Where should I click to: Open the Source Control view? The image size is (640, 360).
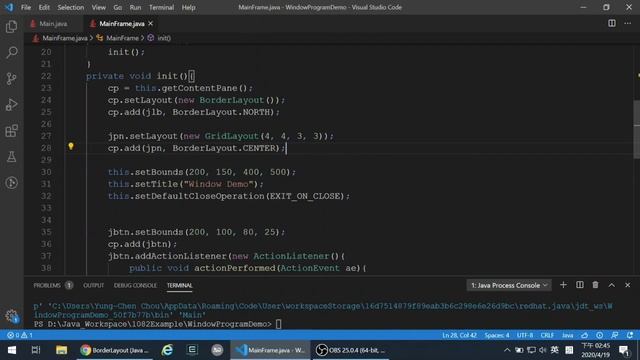click(11, 78)
